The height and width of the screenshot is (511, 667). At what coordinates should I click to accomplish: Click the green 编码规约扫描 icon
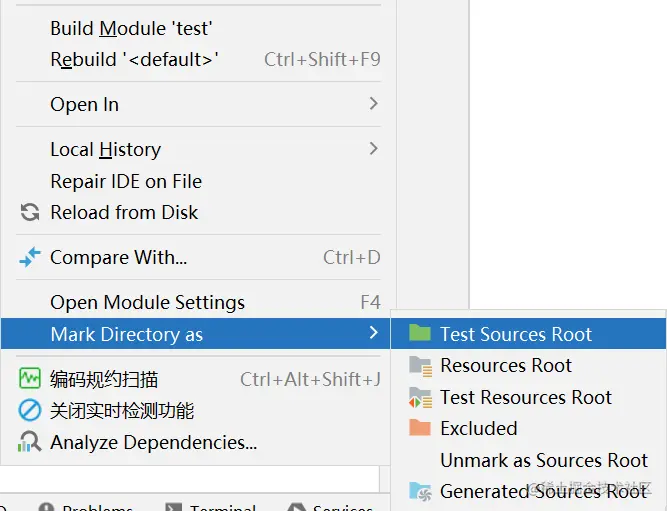click(30, 379)
